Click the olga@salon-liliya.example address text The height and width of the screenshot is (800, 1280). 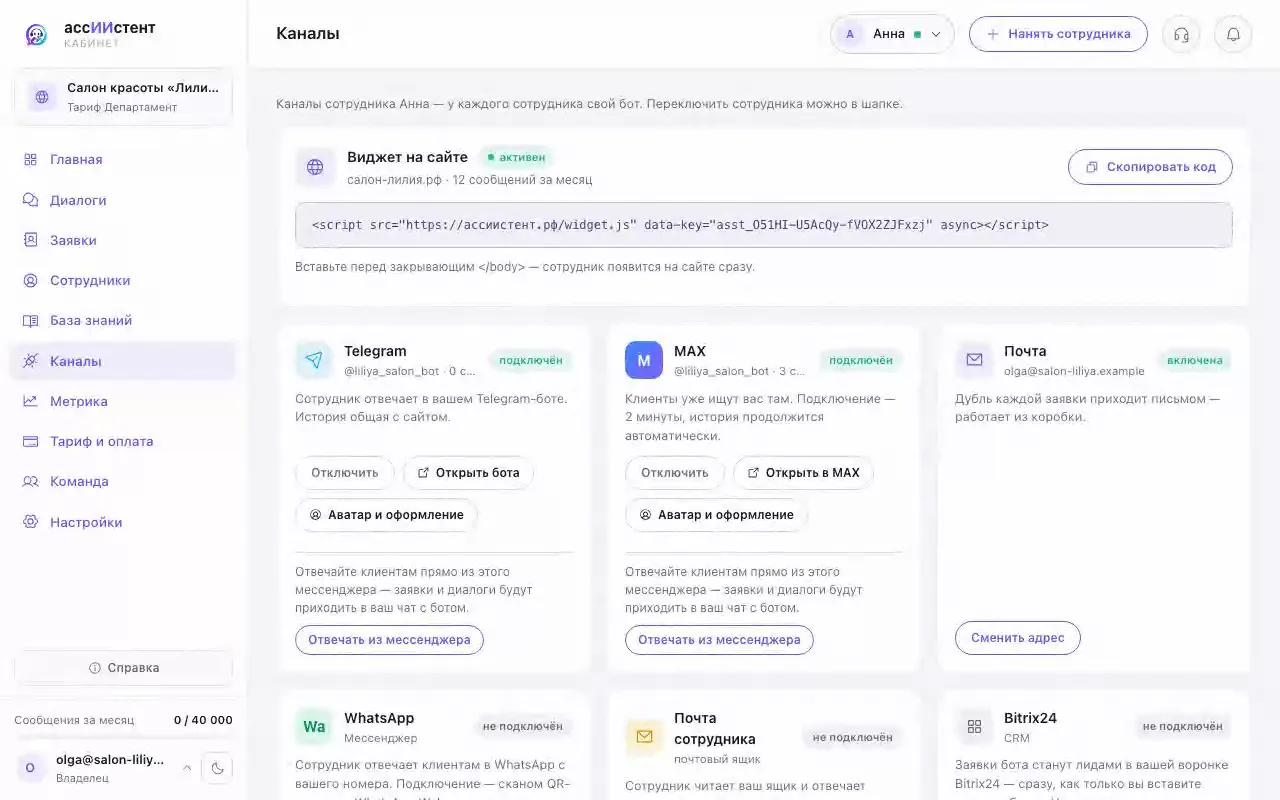pos(1074,371)
